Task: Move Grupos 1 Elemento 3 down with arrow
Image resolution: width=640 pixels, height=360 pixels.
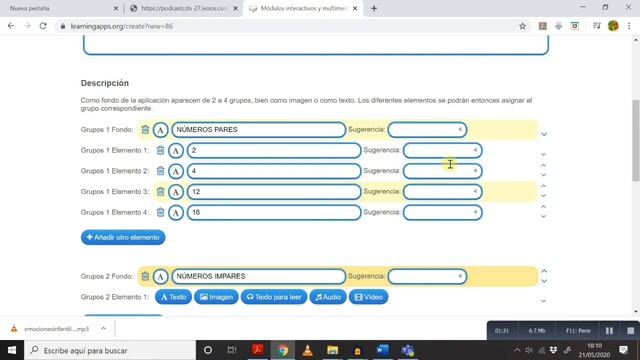Action: pyautogui.click(x=543, y=196)
